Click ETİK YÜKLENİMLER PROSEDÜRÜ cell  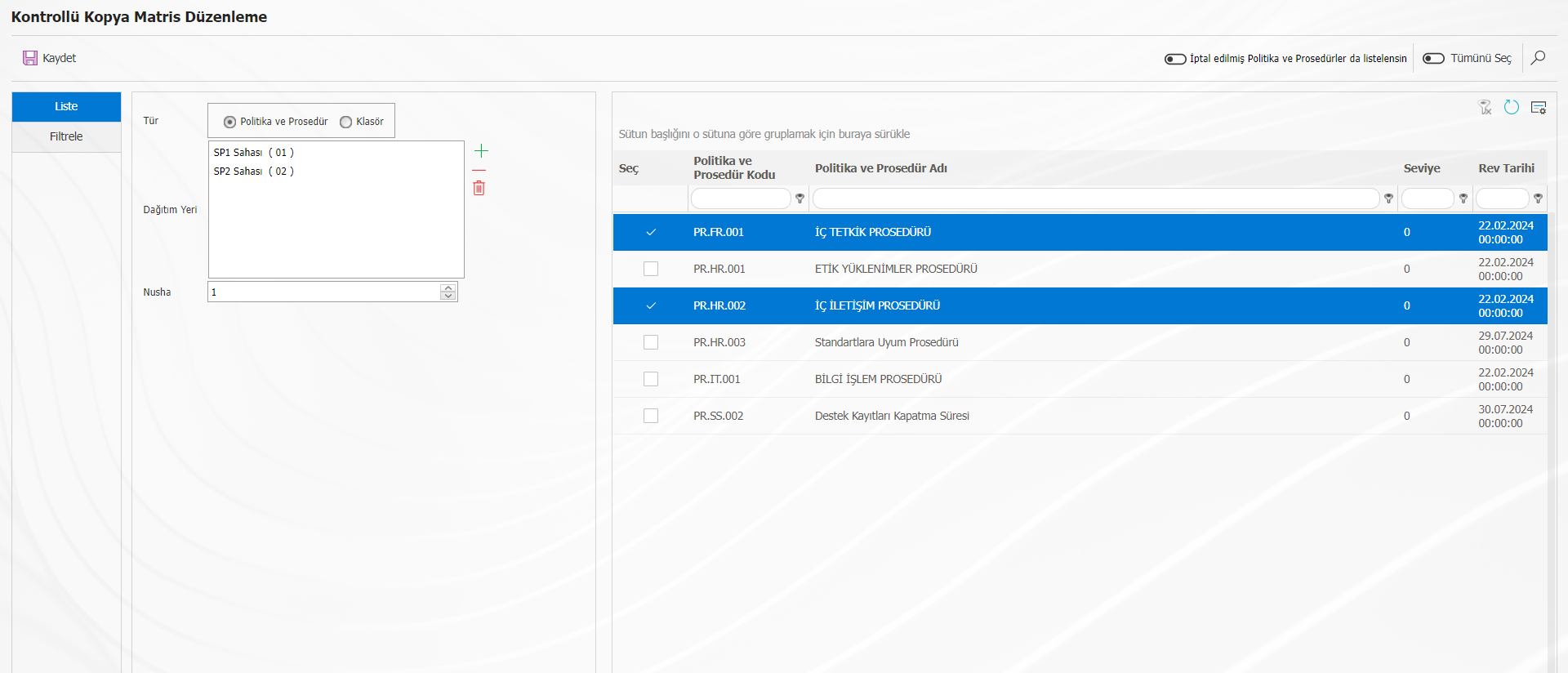[896, 269]
